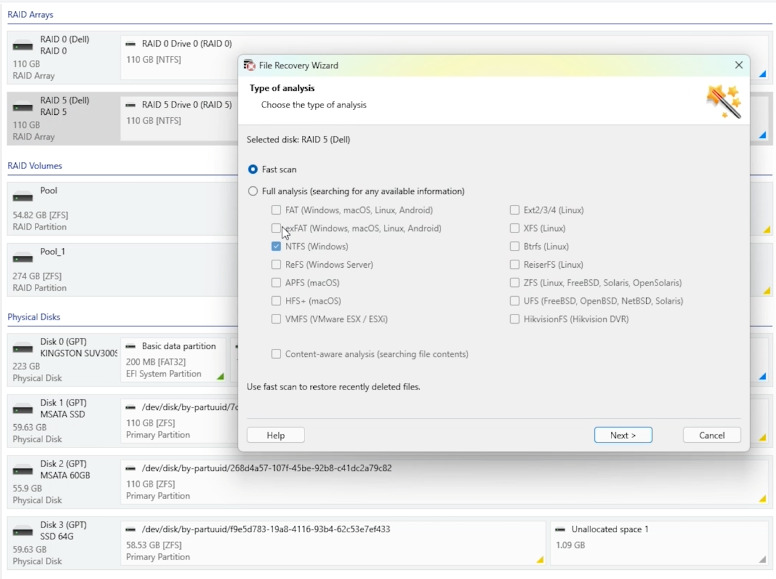Click yellow corner marker on Disk 2 partition
This screenshot has height=579, width=776.
coord(763,499)
